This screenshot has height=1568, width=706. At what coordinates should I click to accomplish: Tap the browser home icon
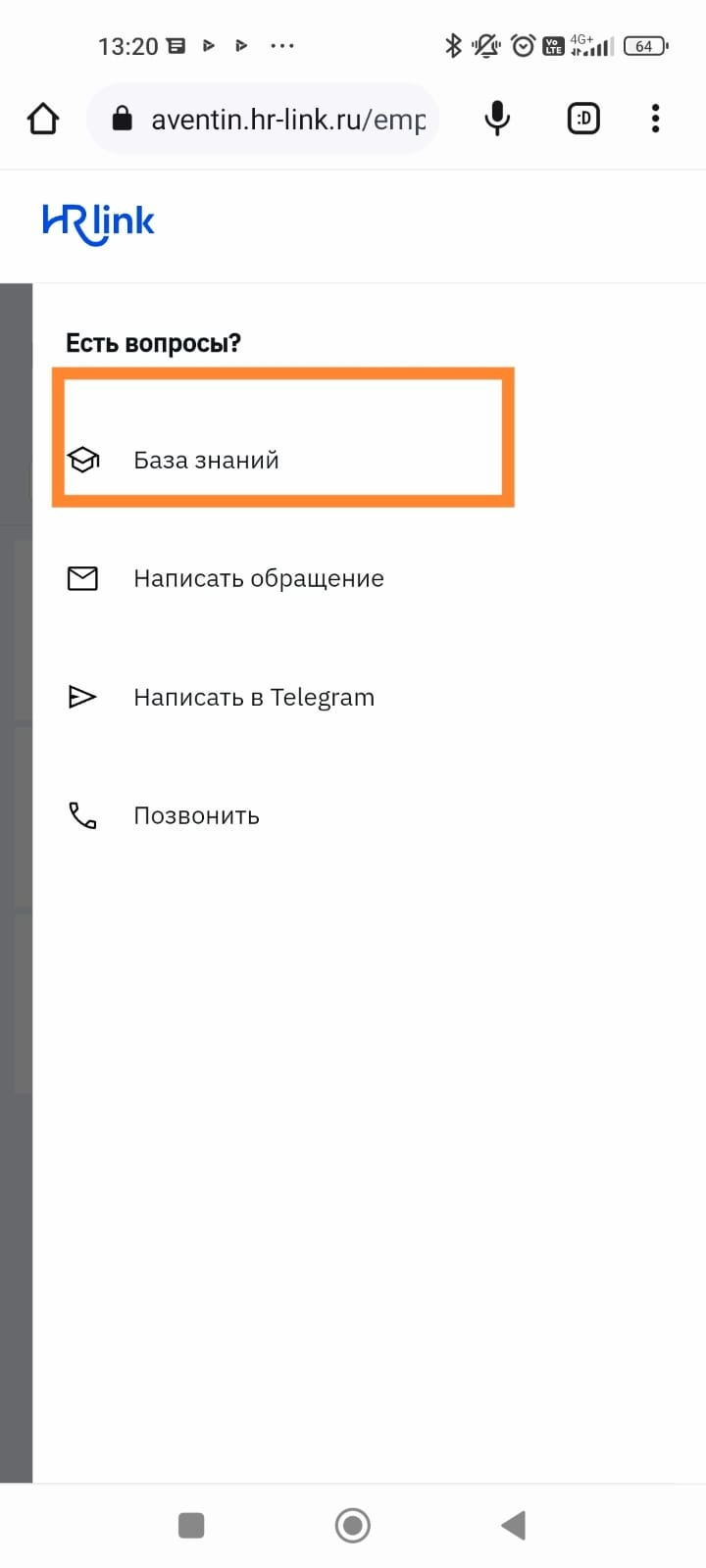point(43,120)
